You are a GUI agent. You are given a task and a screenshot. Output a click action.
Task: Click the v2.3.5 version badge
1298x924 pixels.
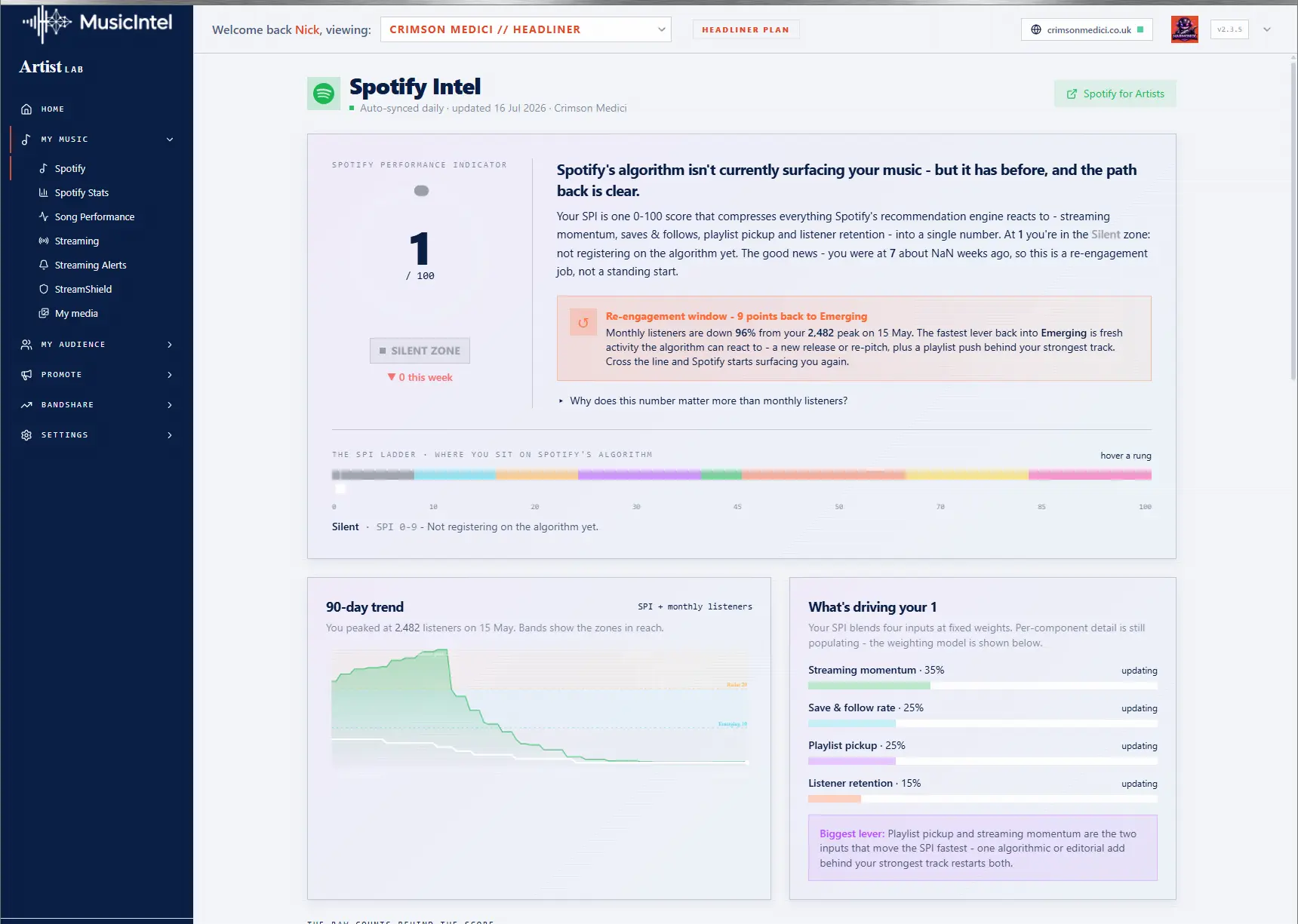(x=1229, y=29)
